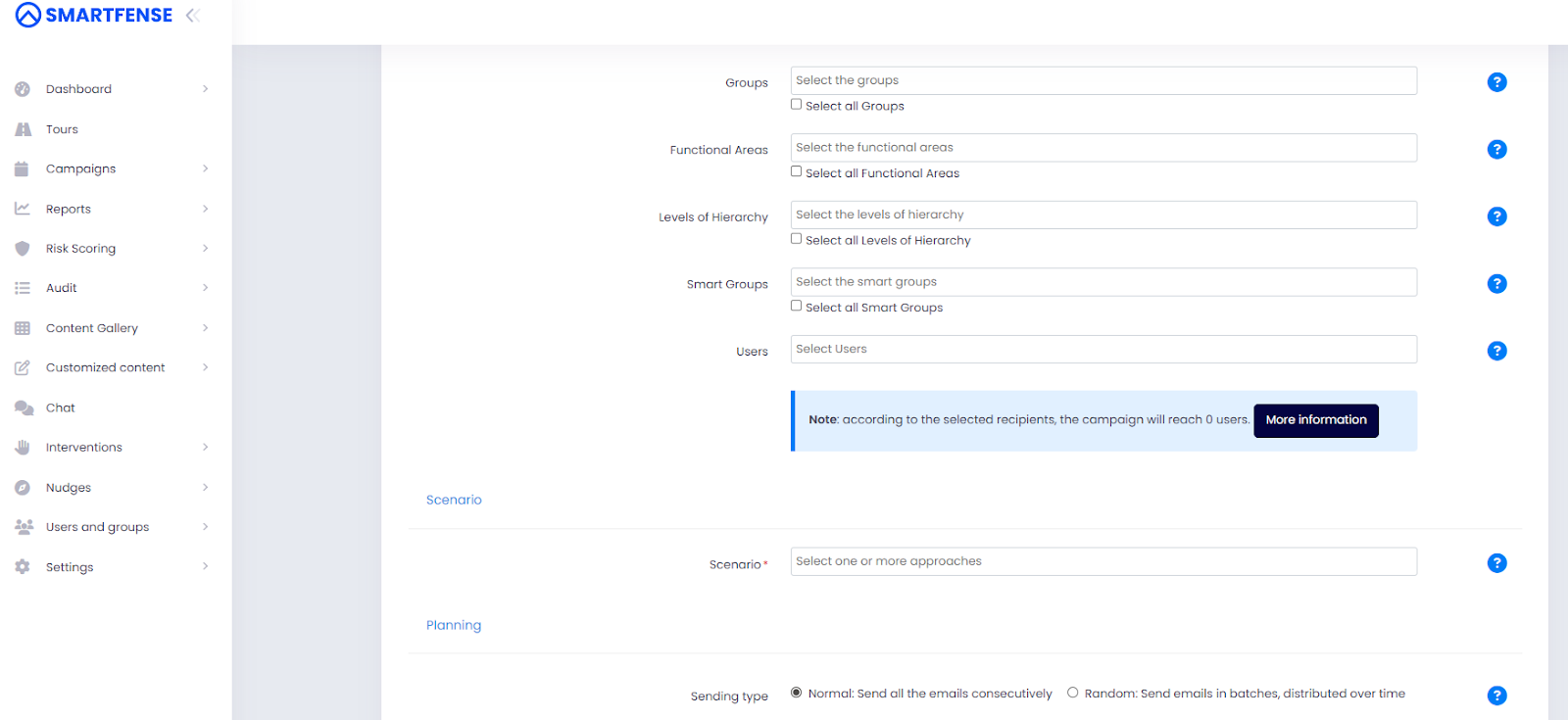This screenshot has height=720, width=1568.
Task: Collapse the sidebar with double-chevron icon
Action: [x=193, y=15]
